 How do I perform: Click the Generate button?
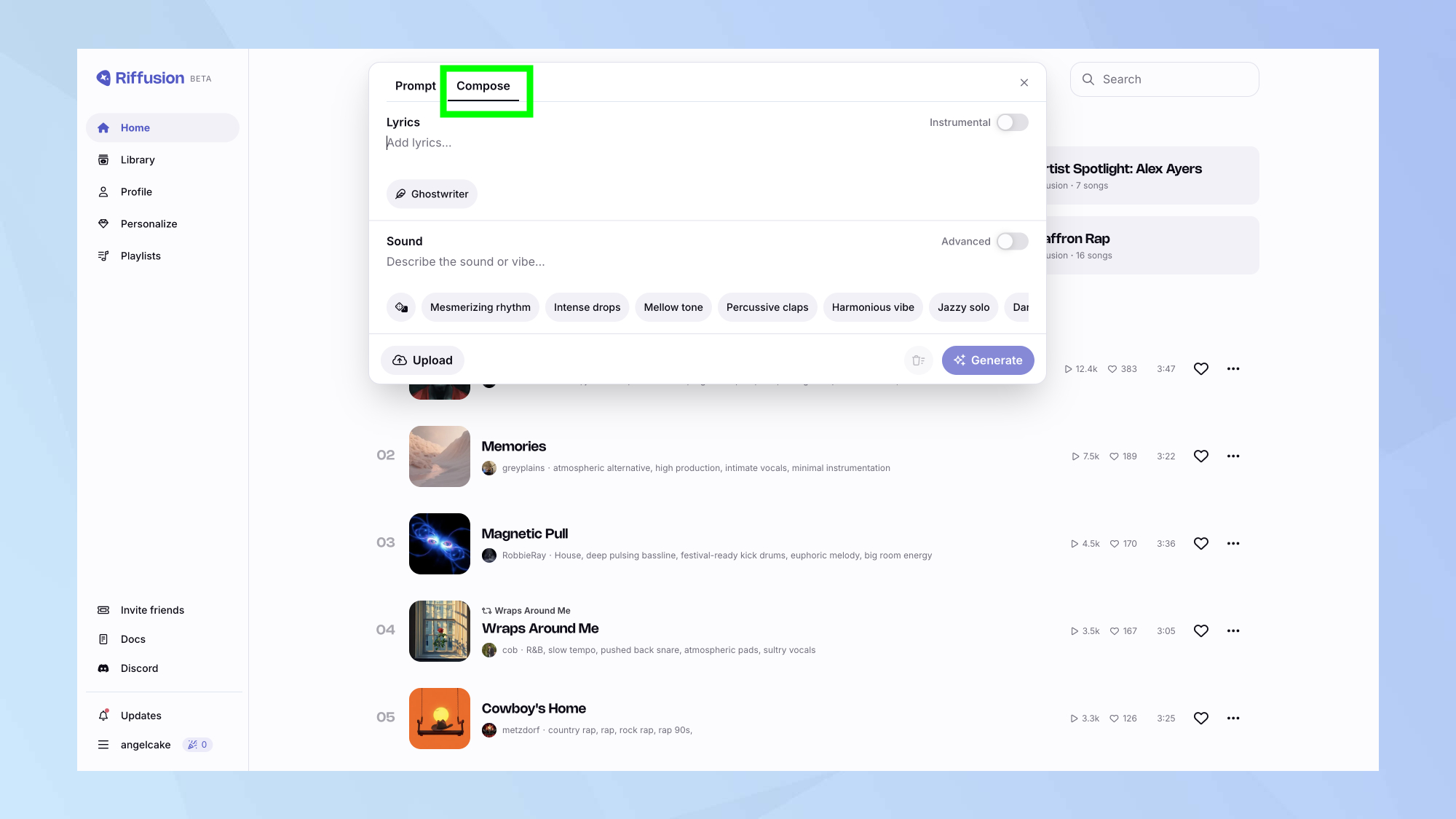(x=987, y=360)
